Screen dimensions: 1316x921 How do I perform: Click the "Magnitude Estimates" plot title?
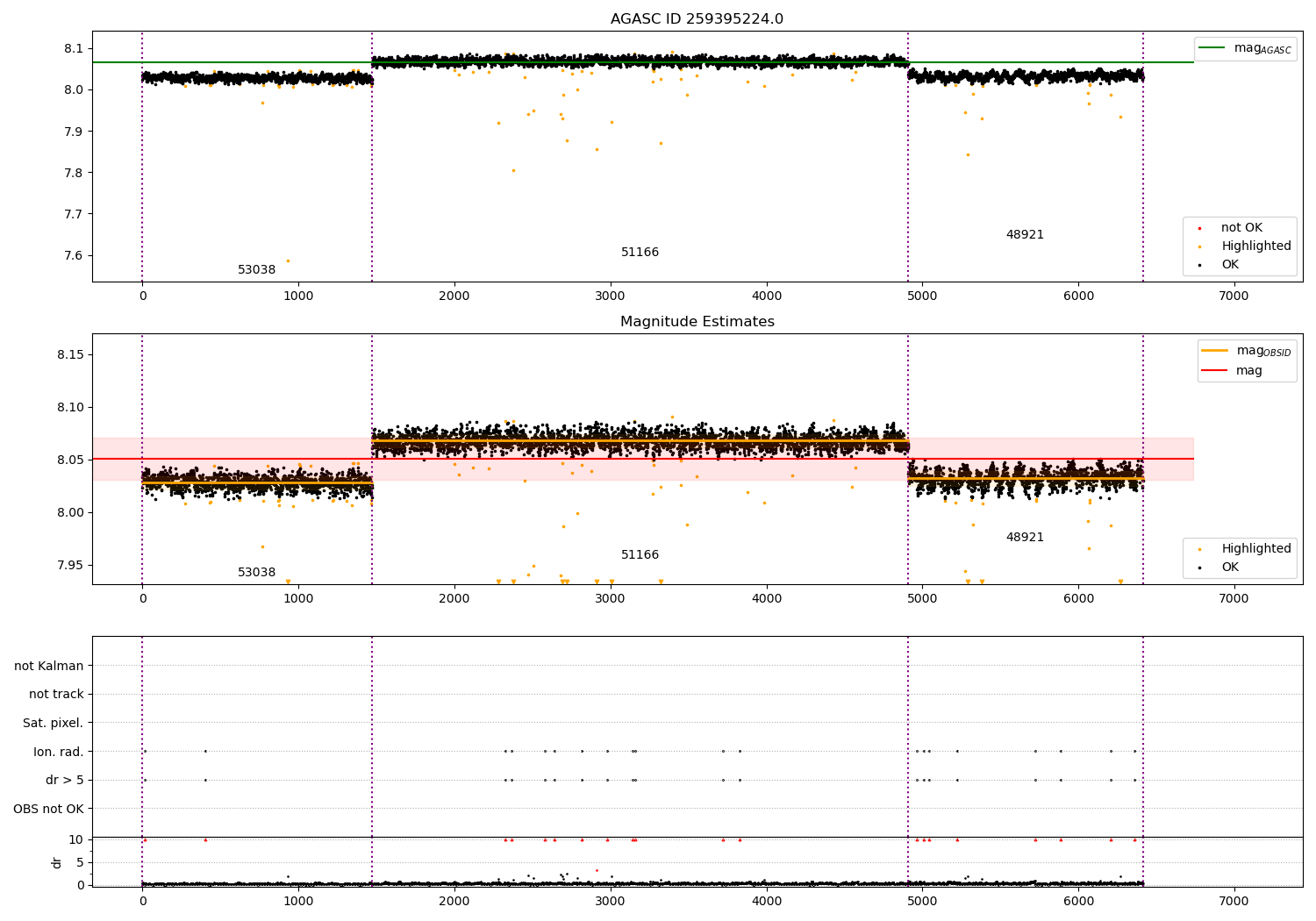(697, 322)
